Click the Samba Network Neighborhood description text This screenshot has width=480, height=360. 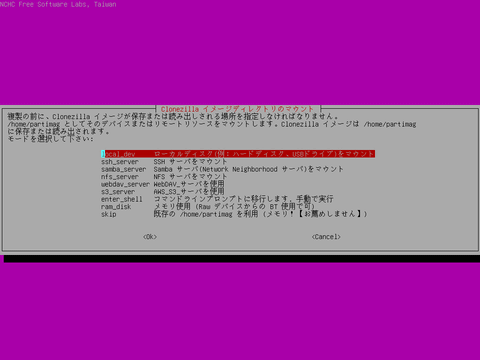(248, 169)
